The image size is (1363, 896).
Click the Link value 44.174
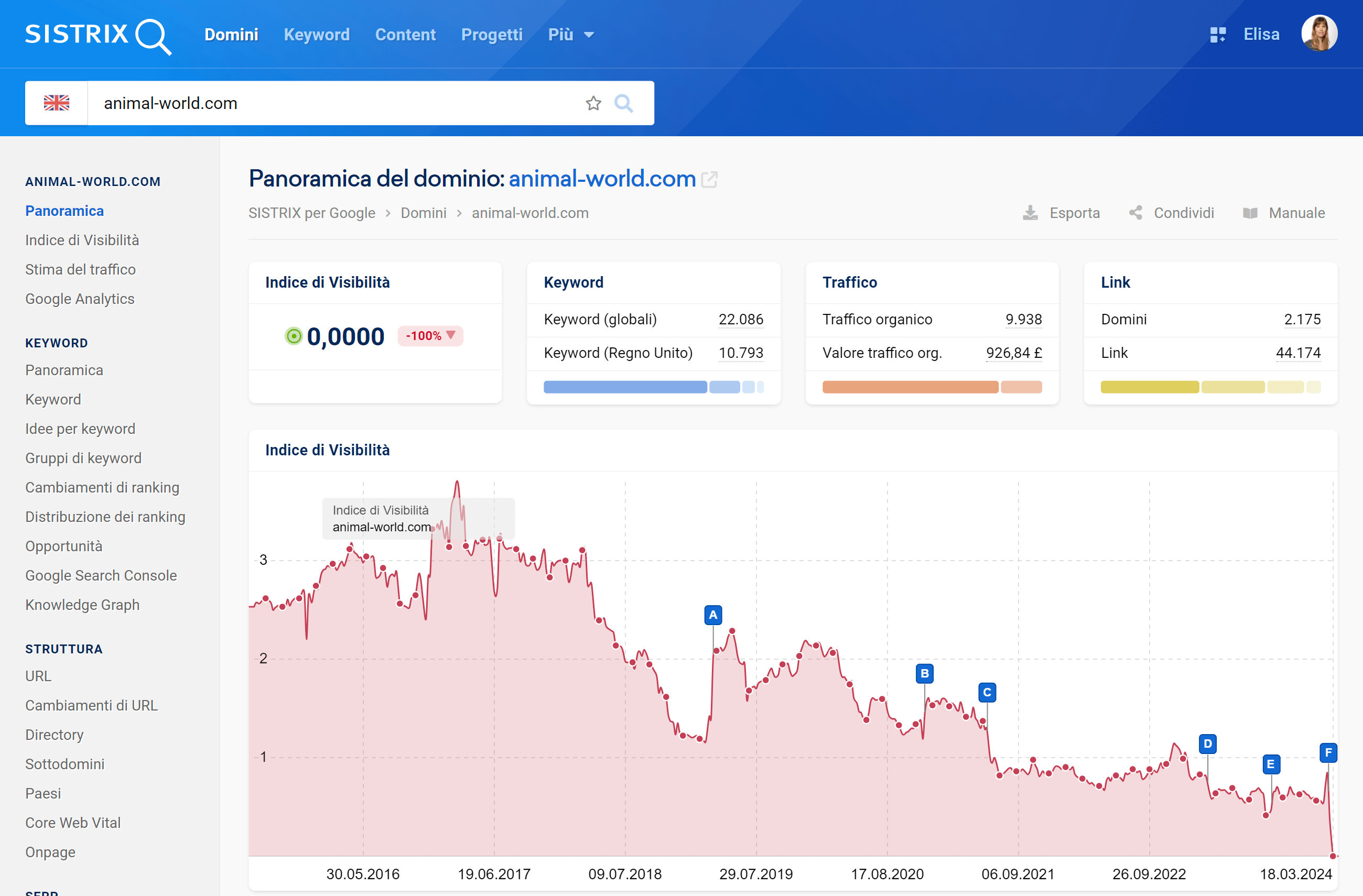[1297, 353]
